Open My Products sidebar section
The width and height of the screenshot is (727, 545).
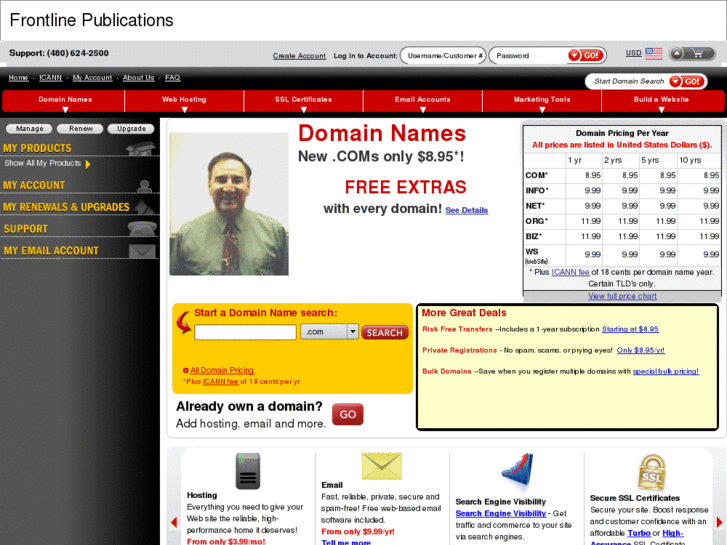click(x=37, y=148)
